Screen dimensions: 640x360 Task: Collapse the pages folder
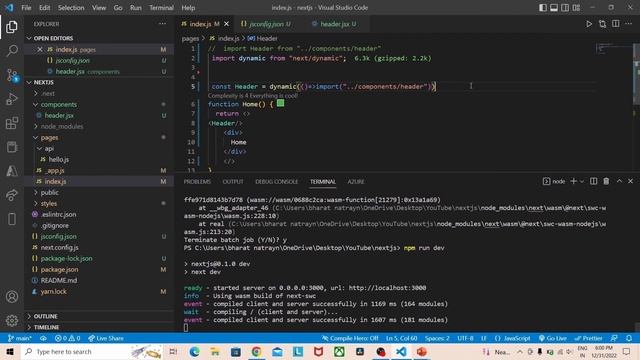coord(100,138)
